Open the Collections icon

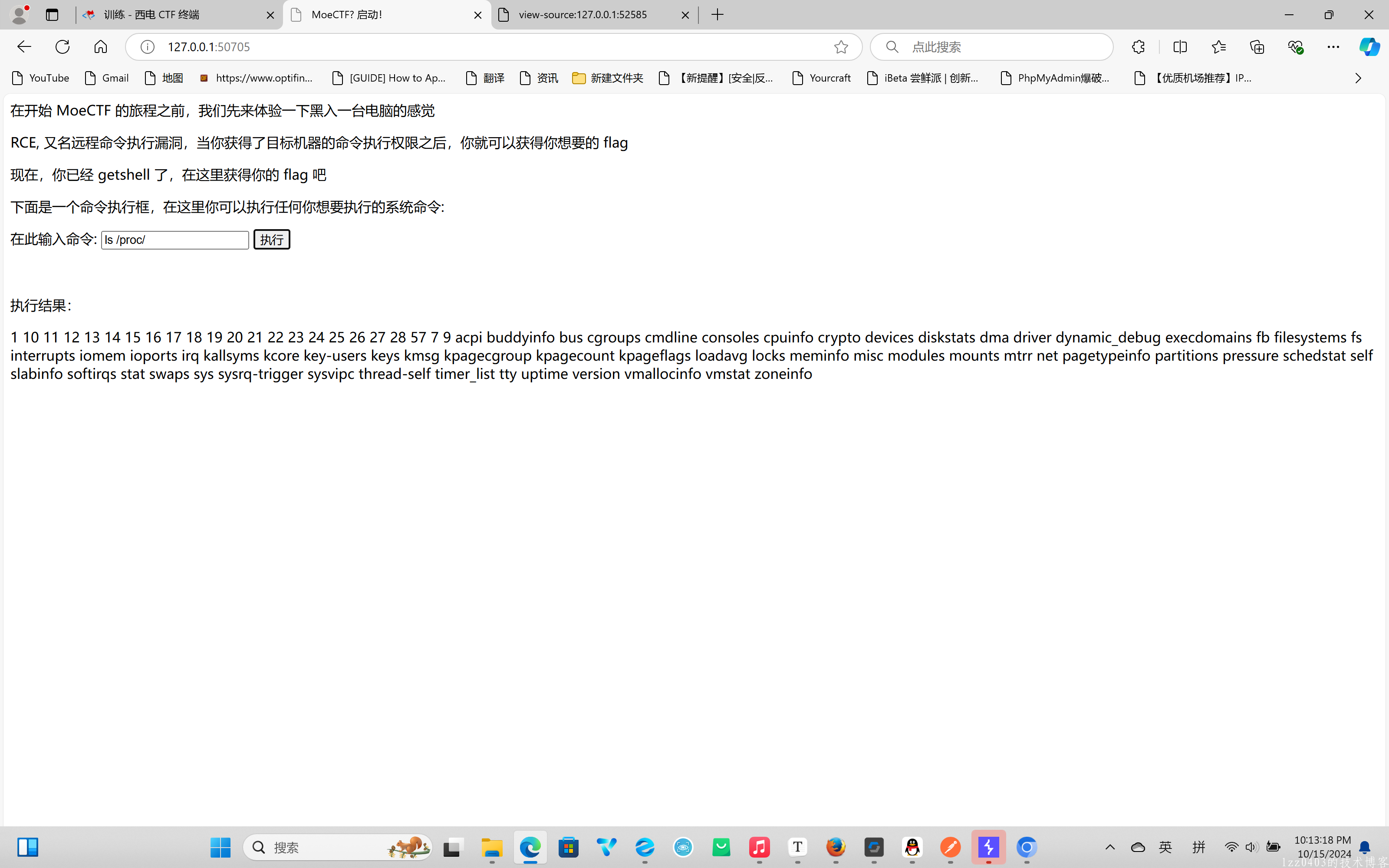[1257, 46]
